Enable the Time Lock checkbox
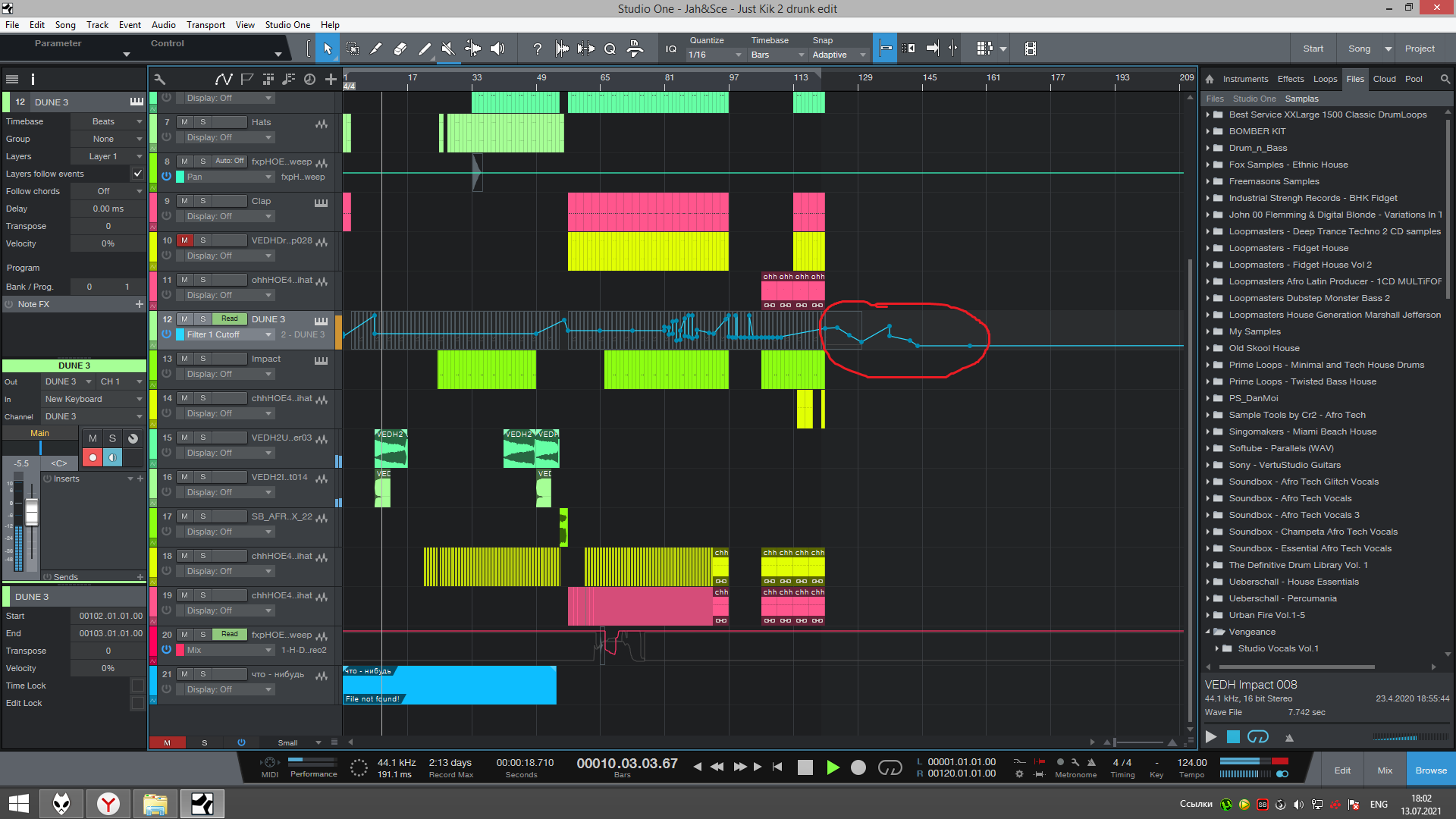Viewport: 1456px width, 819px height. click(137, 686)
